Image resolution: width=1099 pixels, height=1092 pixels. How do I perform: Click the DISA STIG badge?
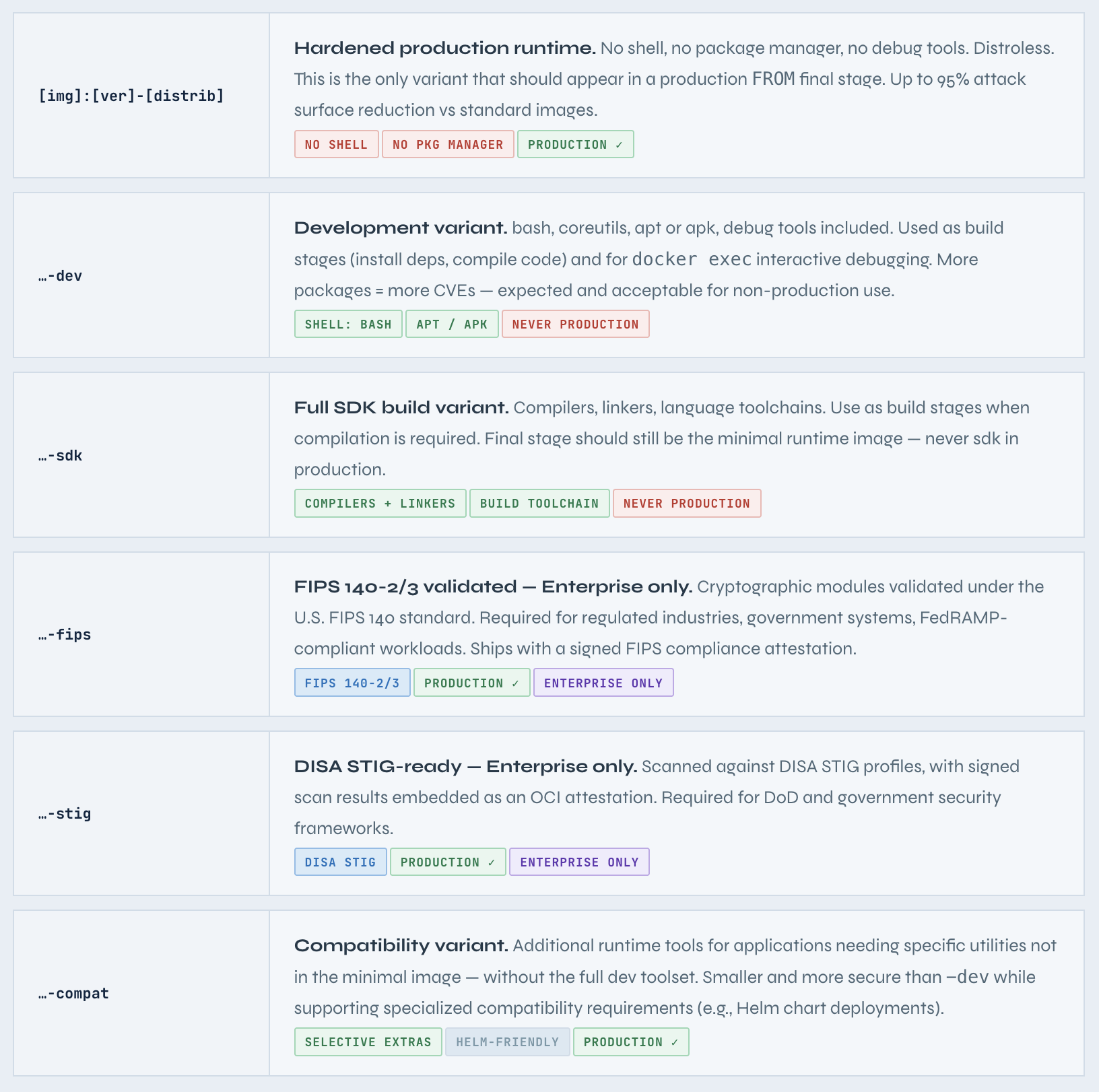point(340,862)
